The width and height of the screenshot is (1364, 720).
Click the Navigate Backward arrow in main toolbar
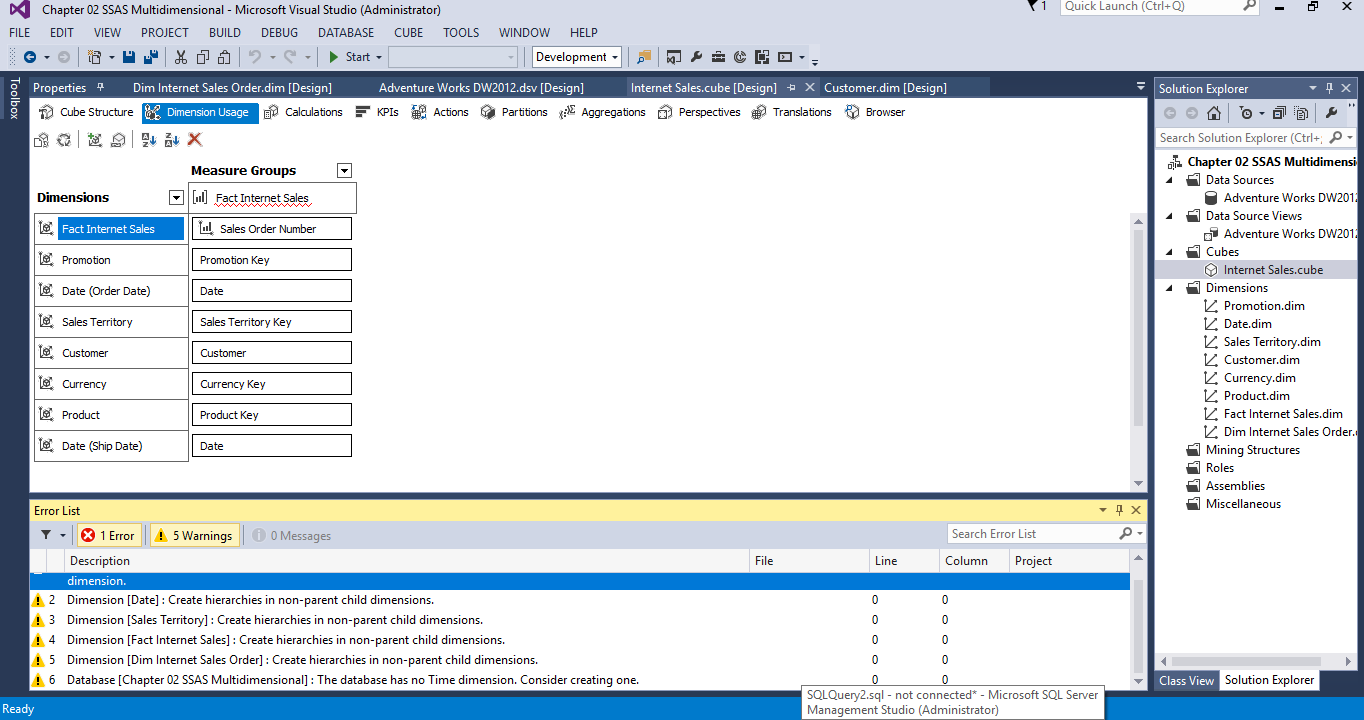[x=30, y=57]
